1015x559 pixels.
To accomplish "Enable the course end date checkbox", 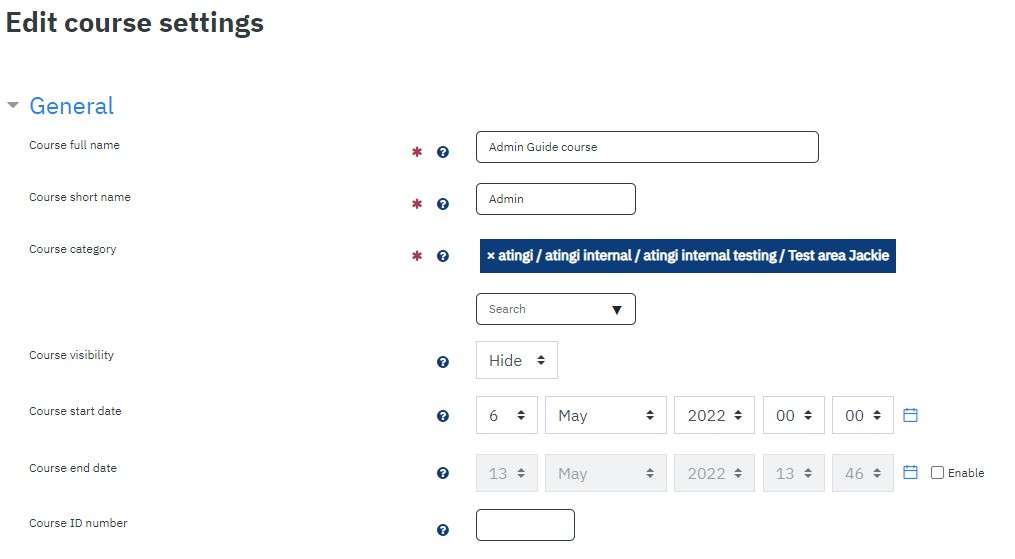I will click(937, 473).
